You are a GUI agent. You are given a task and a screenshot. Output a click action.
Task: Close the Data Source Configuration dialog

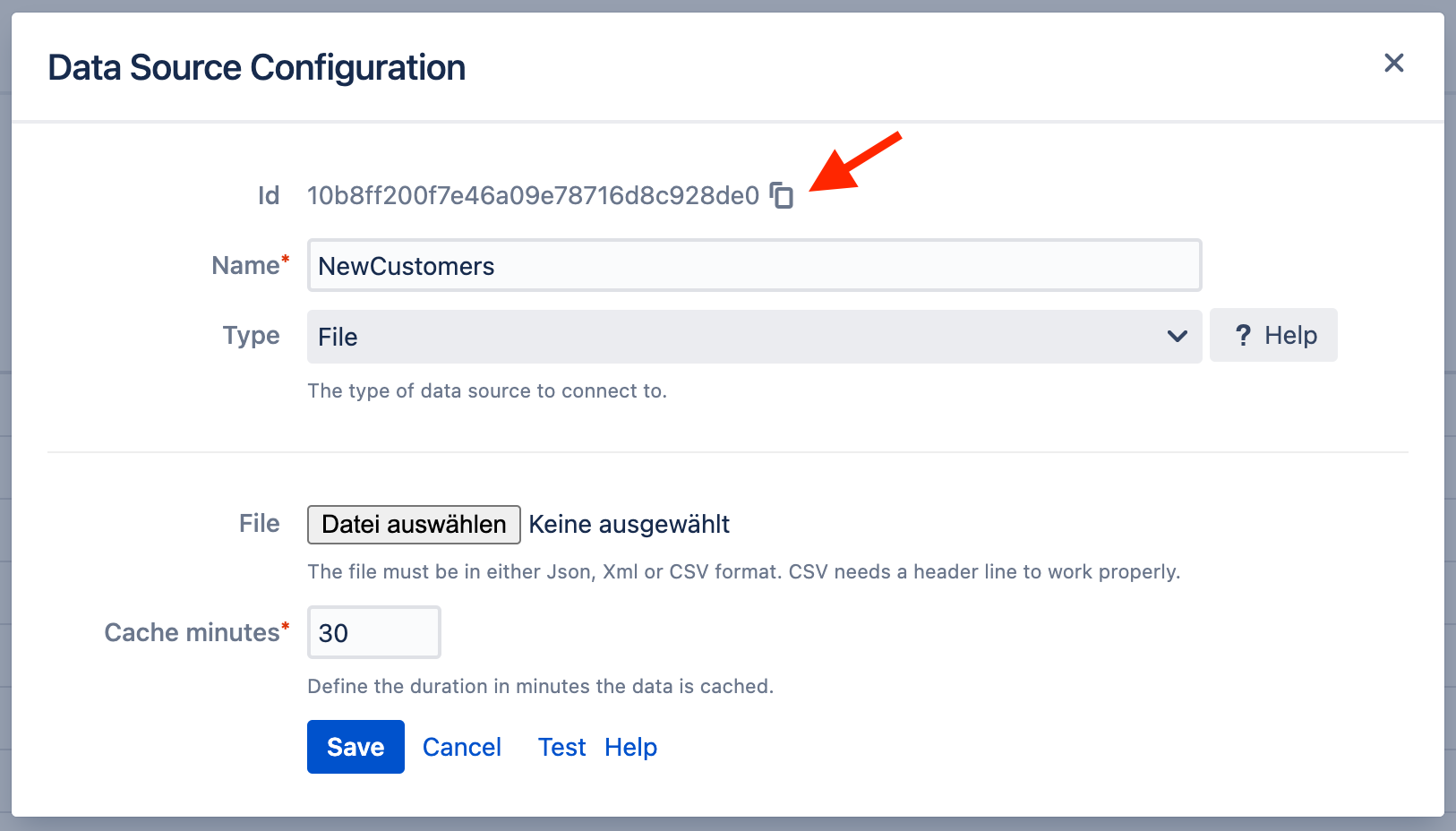coord(1393,63)
